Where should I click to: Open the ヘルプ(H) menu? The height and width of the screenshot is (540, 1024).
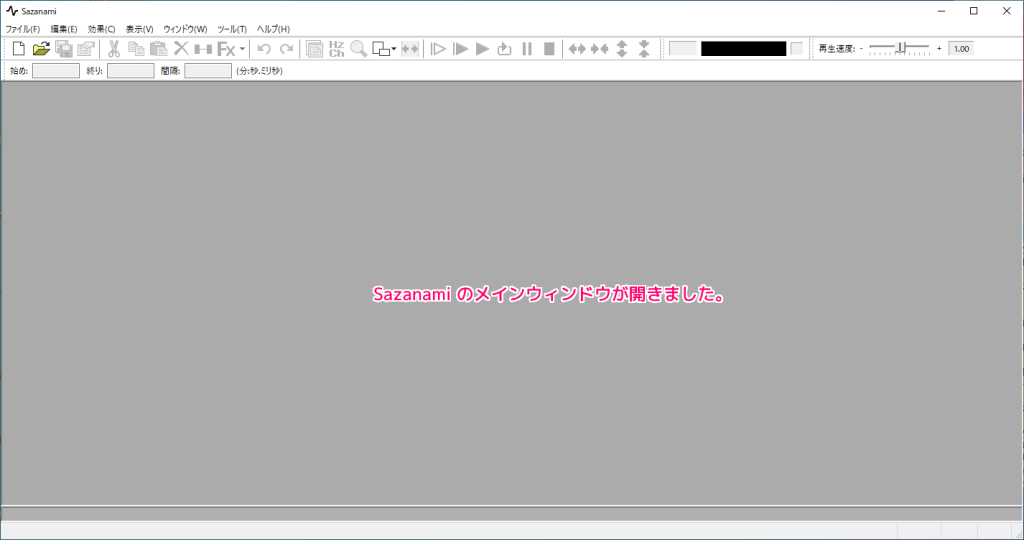[x=273, y=29]
